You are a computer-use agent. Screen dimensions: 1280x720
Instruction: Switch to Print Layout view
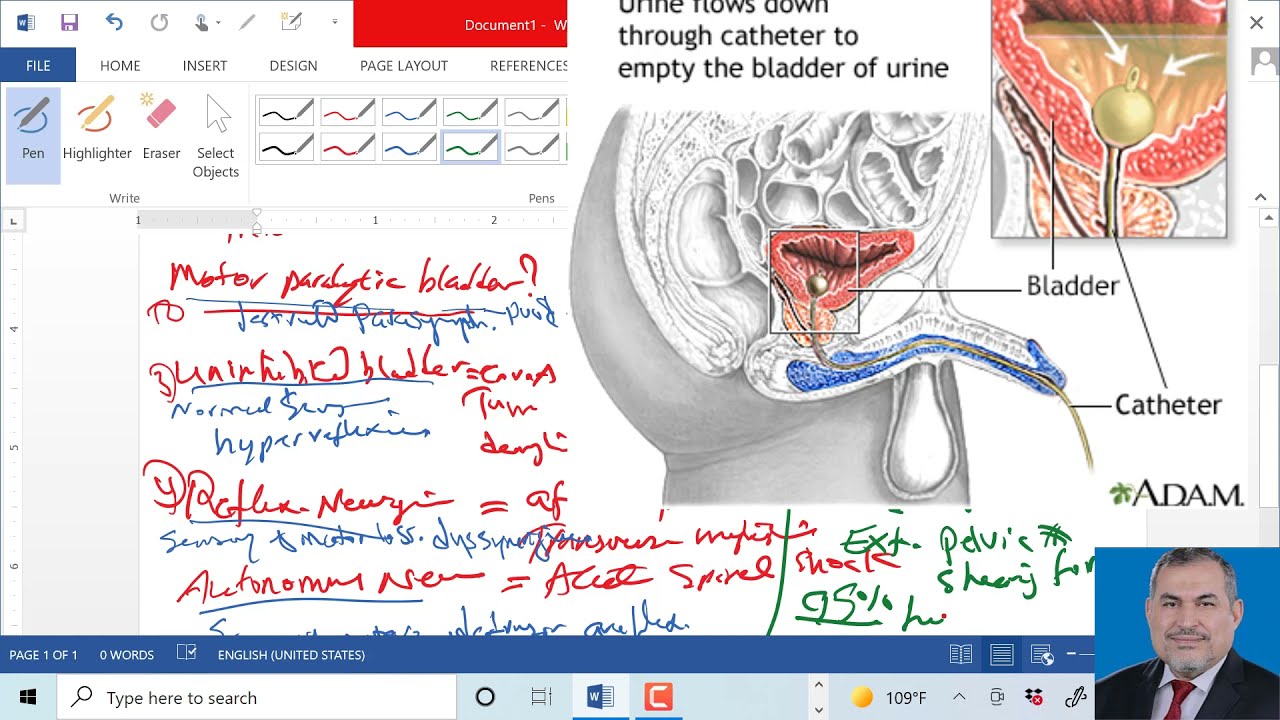tap(1001, 655)
